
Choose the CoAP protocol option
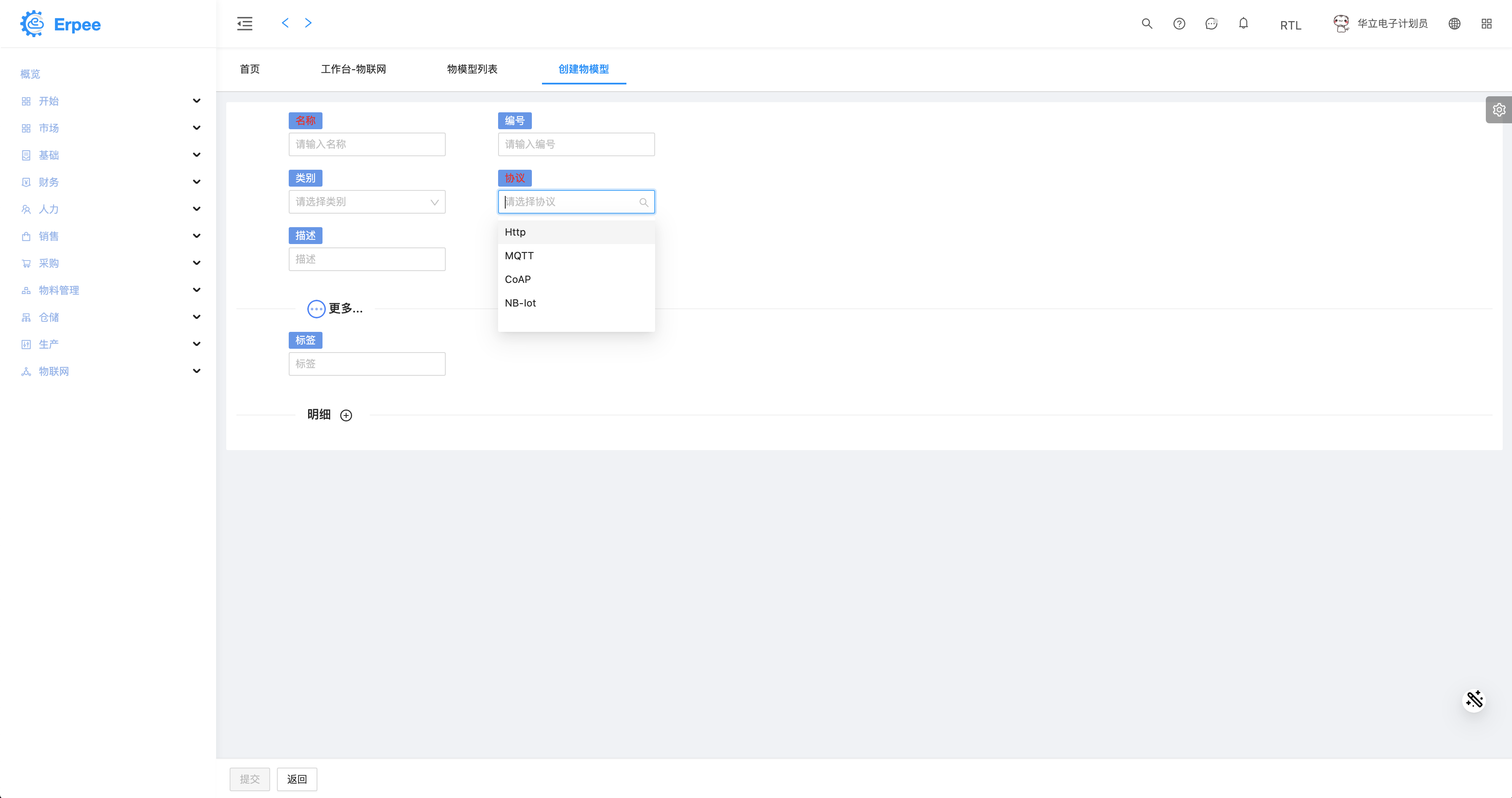point(518,280)
